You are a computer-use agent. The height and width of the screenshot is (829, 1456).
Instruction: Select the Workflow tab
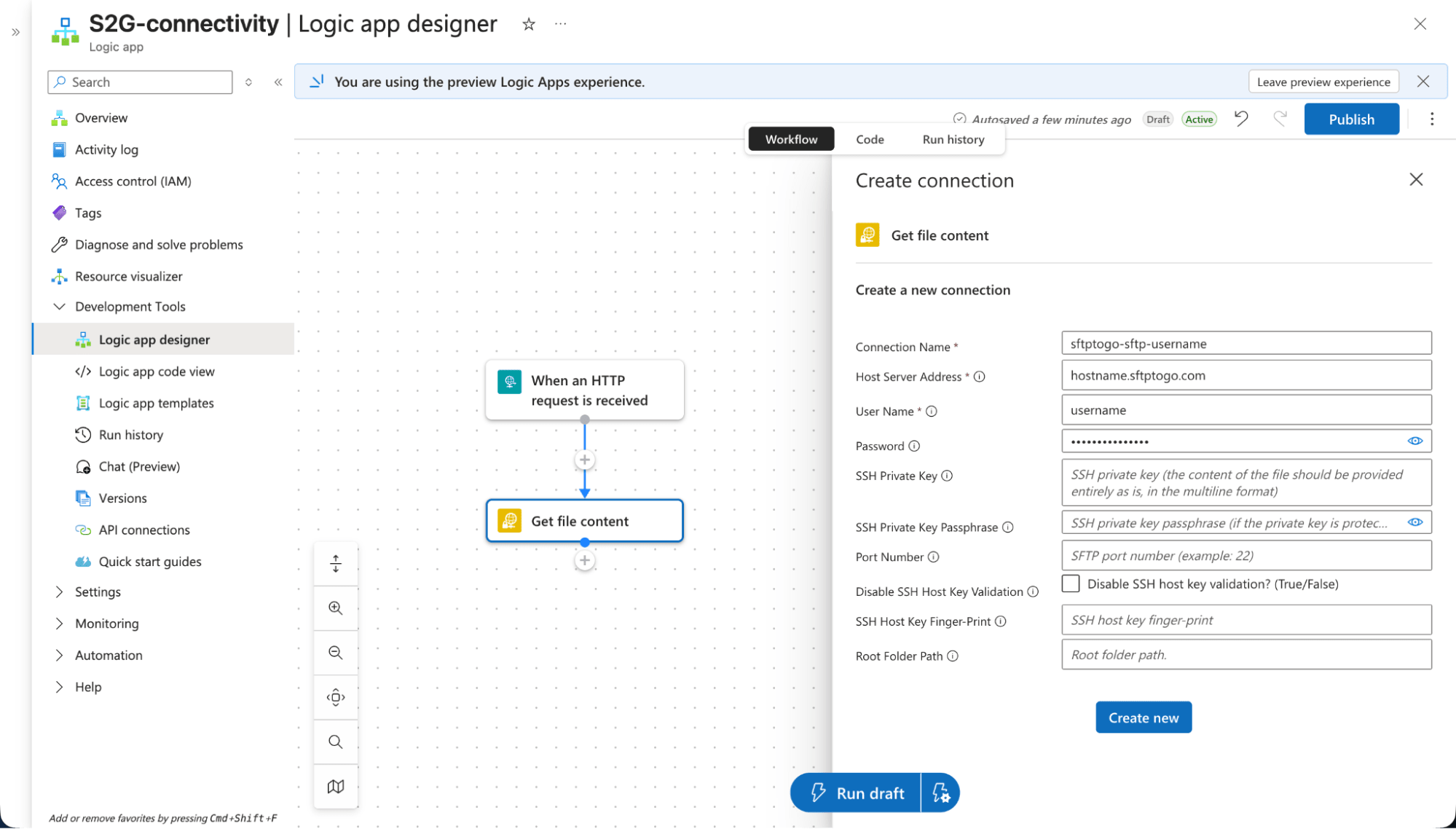791,139
